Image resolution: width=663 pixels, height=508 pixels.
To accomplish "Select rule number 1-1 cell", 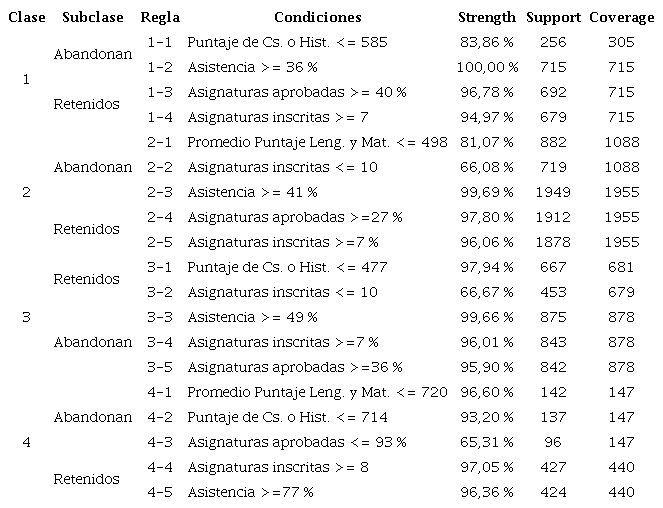I will coord(160,43).
